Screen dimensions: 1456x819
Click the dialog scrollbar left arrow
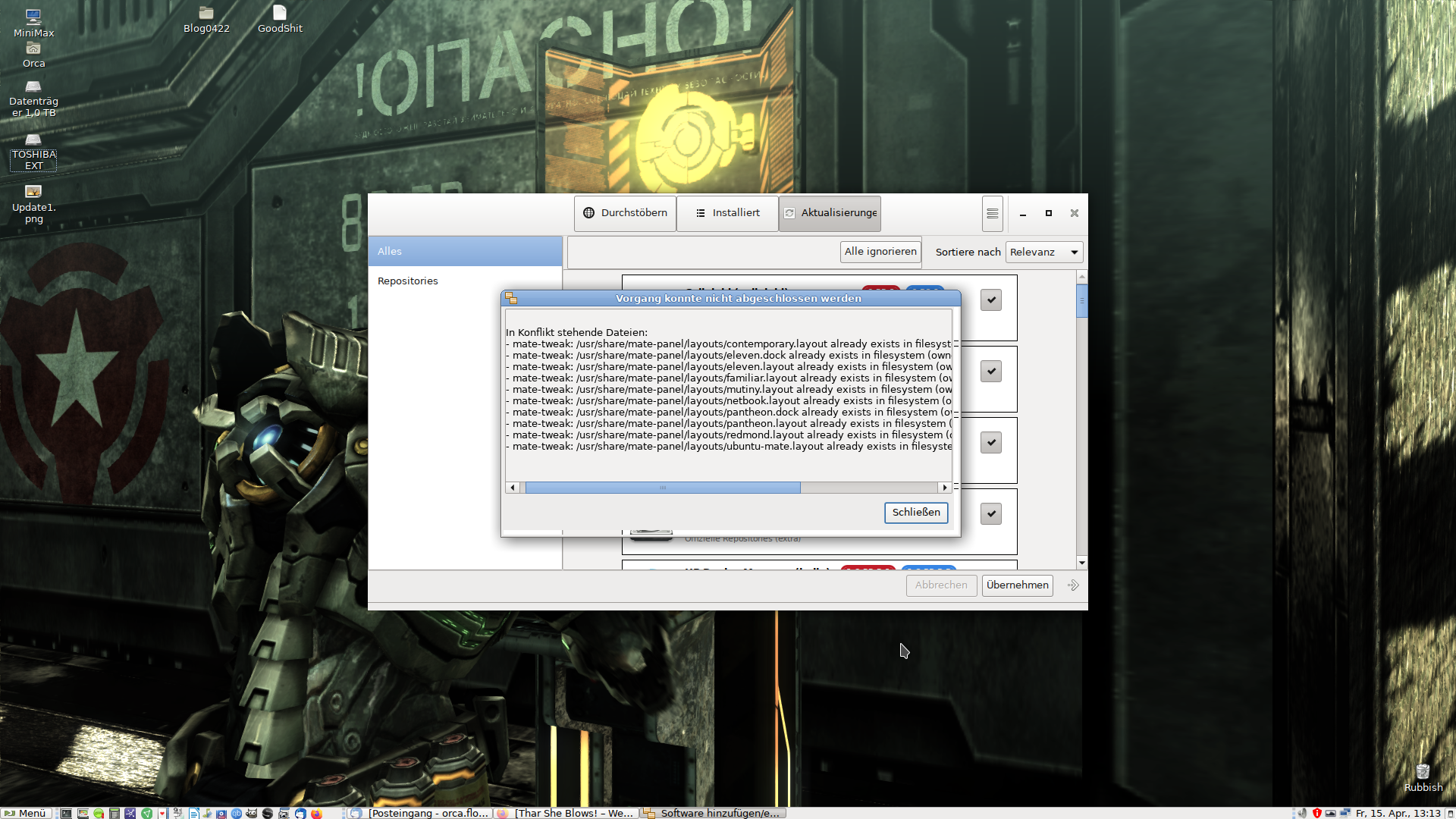pyautogui.click(x=513, y=488)
